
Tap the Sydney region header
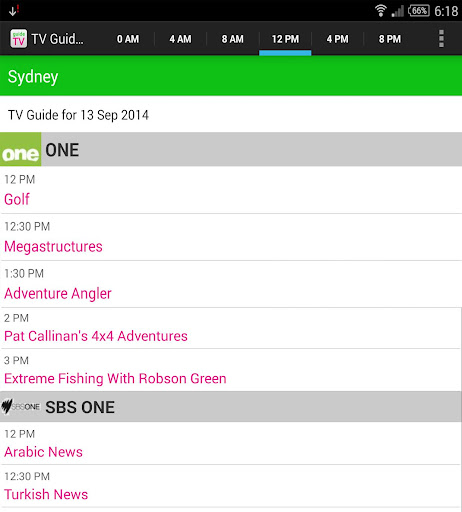tap(231, 76)
